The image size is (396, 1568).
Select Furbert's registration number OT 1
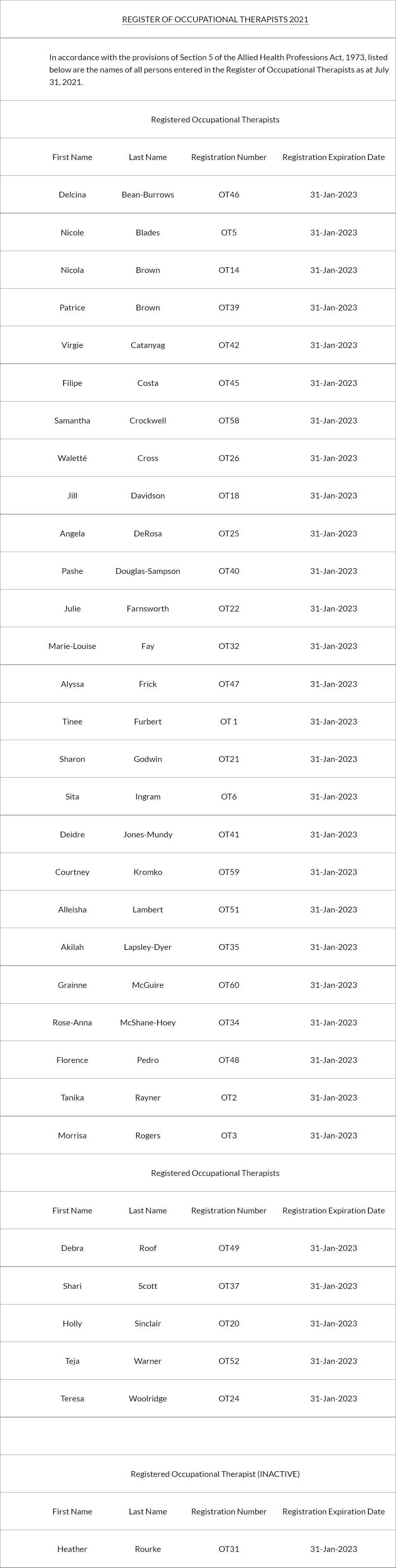229,721
